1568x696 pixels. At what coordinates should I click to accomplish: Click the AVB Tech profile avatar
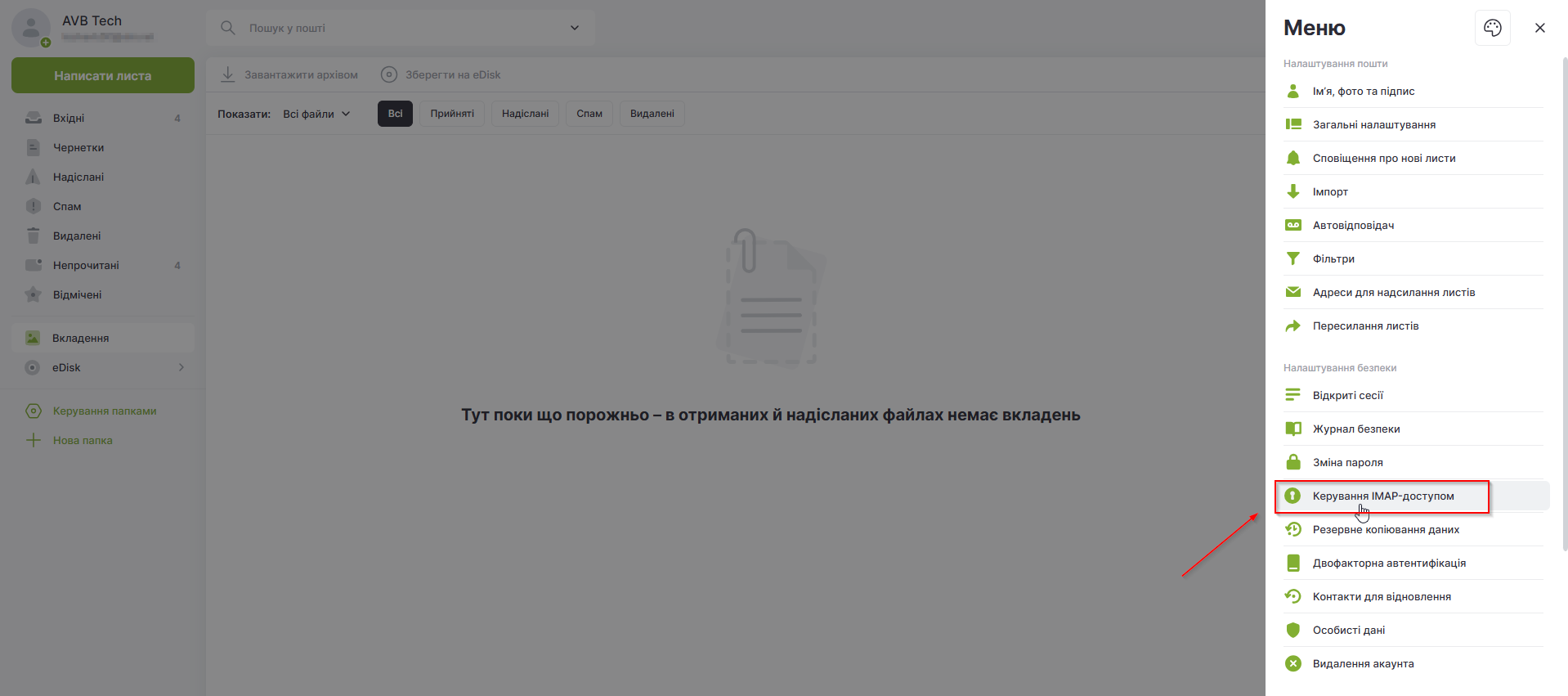coord(31,28)
